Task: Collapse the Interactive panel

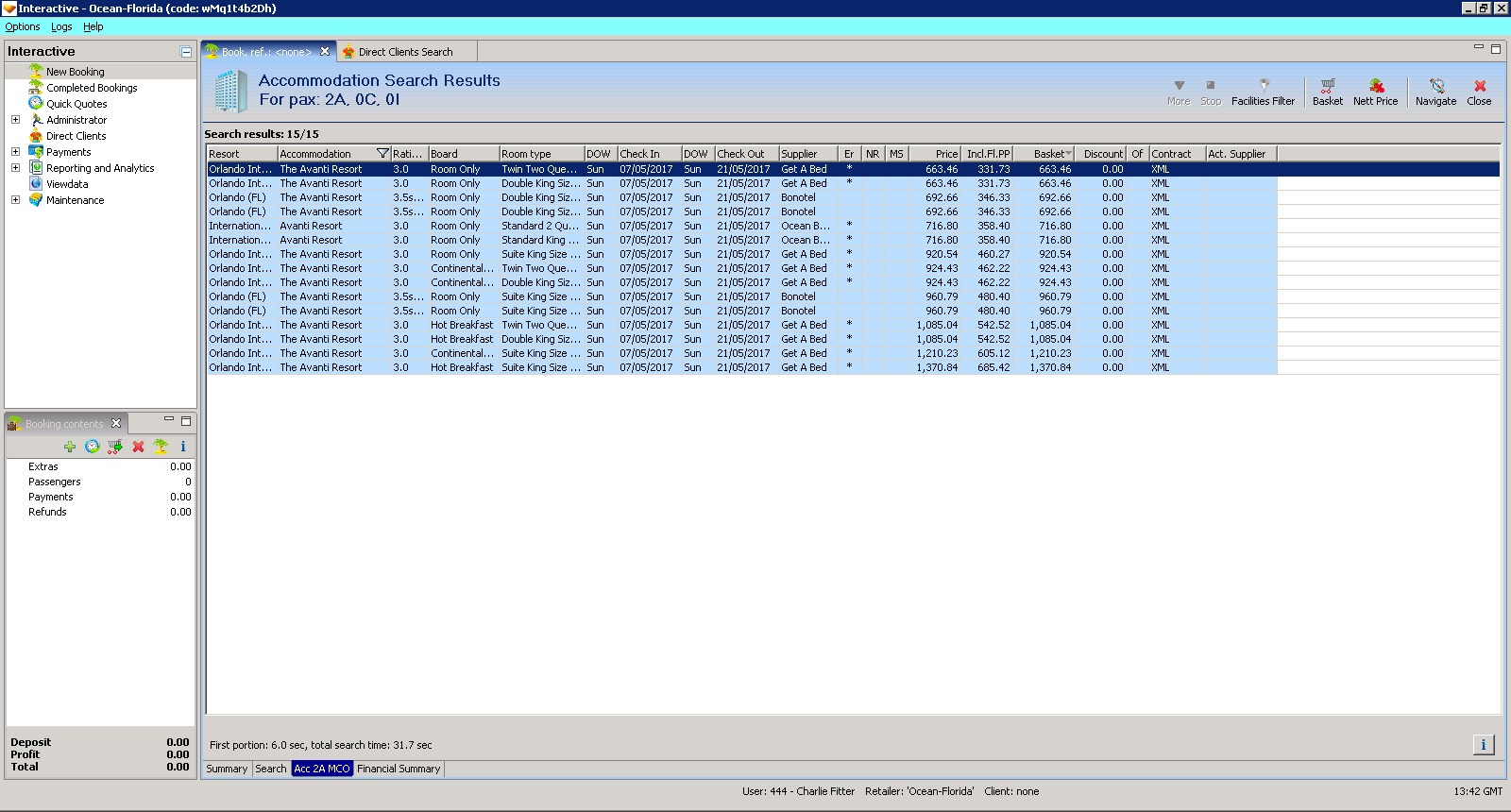Action: (x=186, y=52)
